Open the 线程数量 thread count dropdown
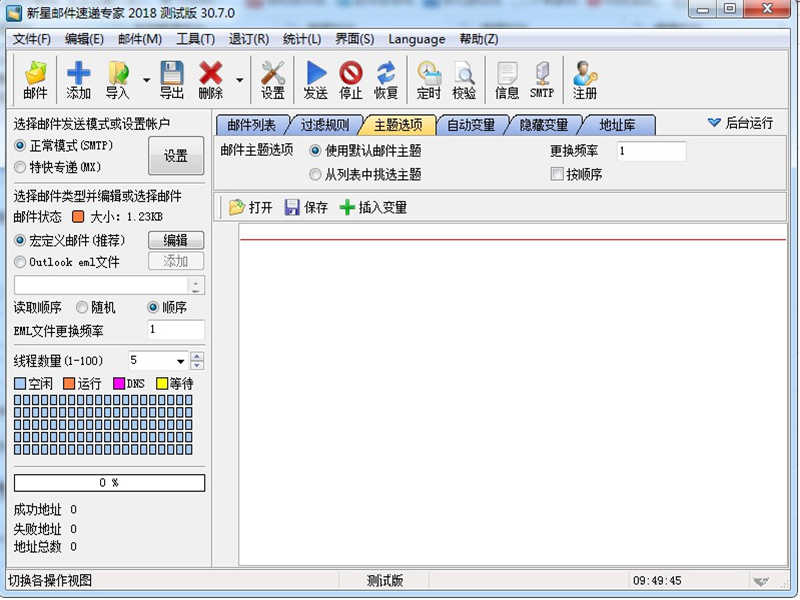800x600 pixels. click(x=180, y=361)
